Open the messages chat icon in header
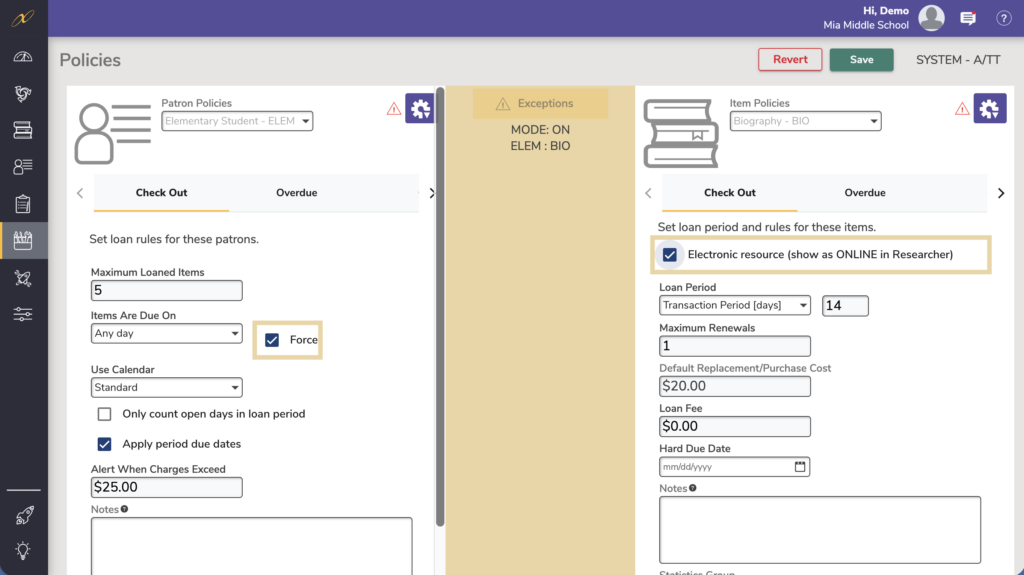 coord(968,18)
